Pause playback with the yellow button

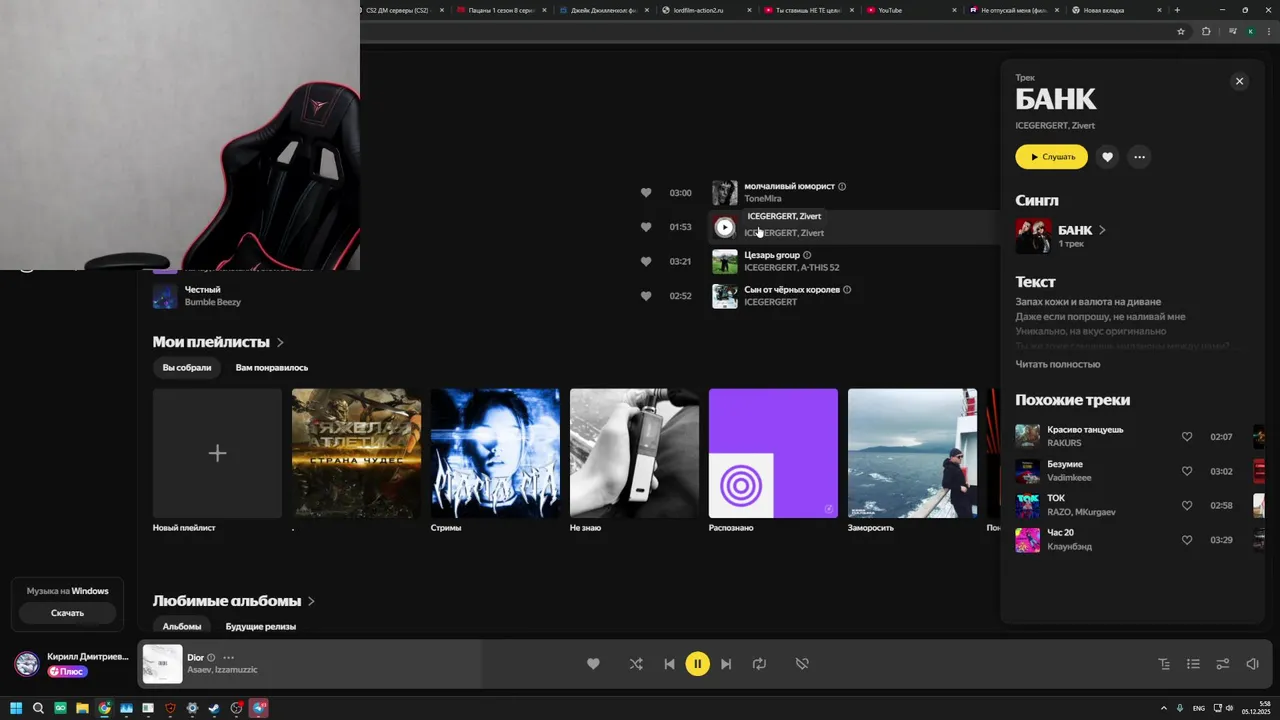tap(697, 664)
